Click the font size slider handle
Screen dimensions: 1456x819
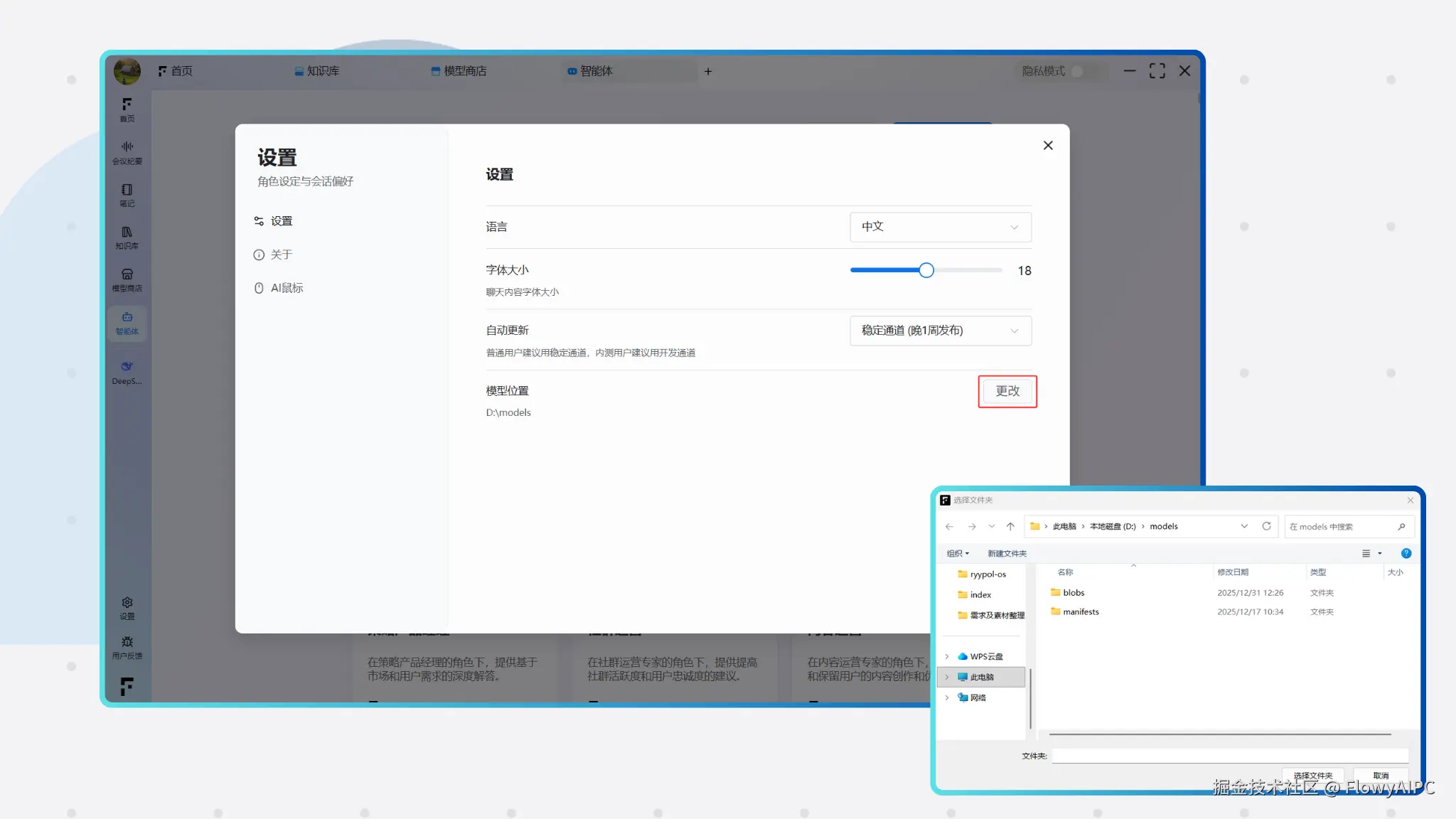926,270
